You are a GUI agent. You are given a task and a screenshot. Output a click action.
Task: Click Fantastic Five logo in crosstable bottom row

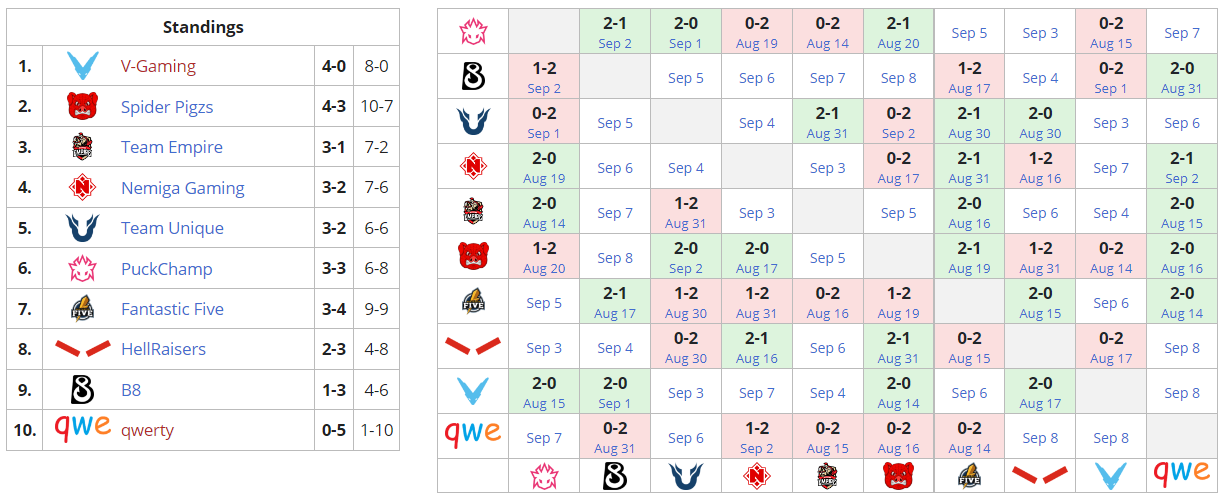click(x=968, y=475)
